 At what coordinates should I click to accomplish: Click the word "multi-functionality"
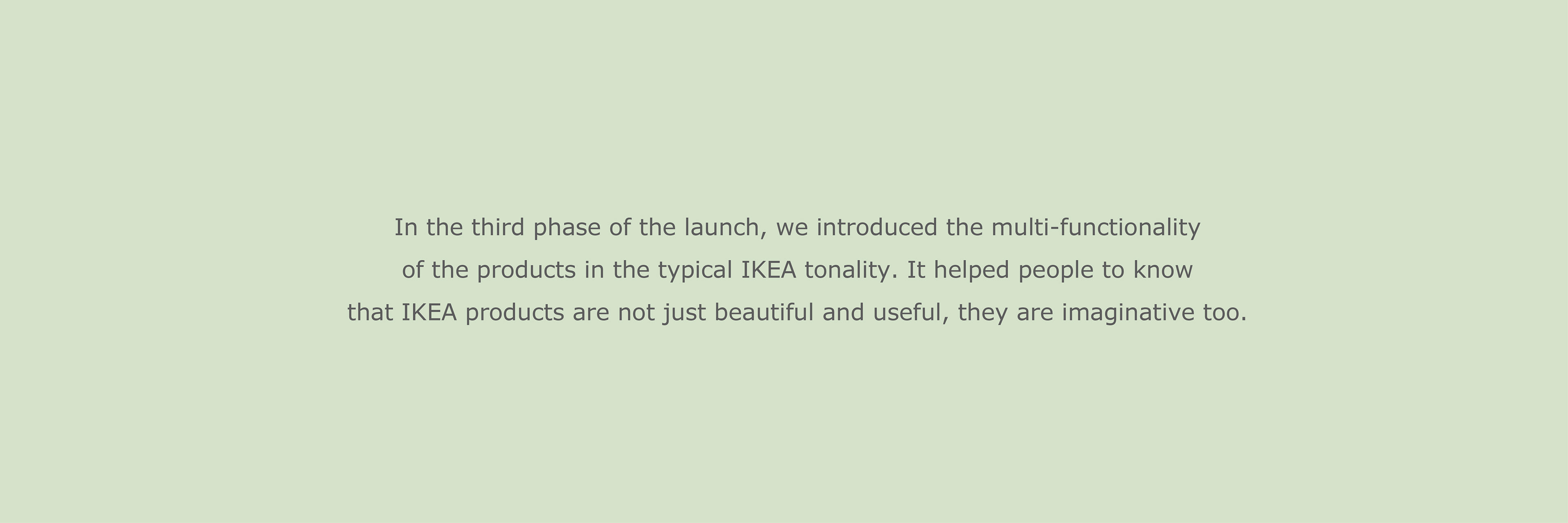(x=1096, y=228)
